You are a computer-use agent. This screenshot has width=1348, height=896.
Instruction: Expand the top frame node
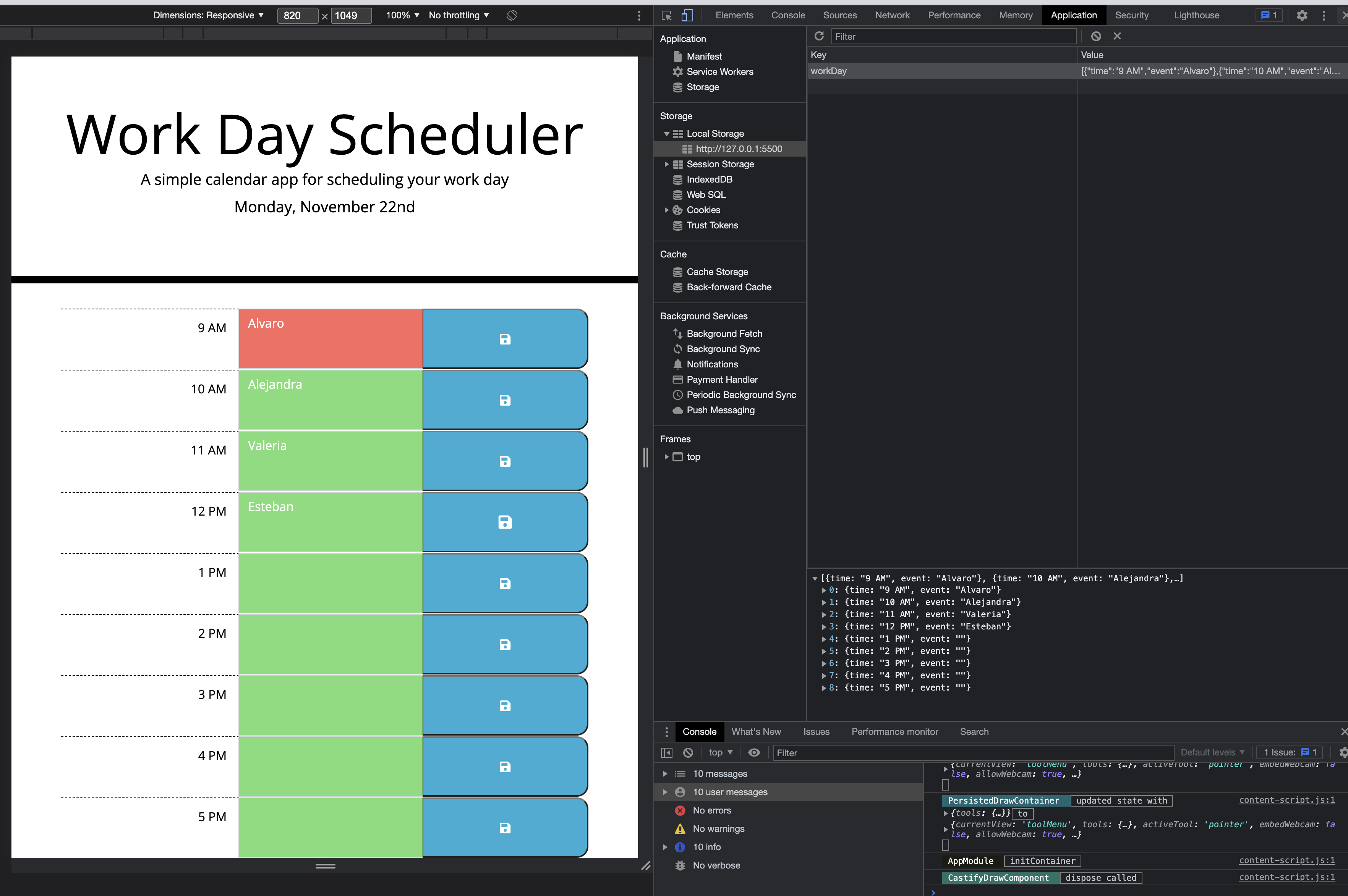pos(667,456)
